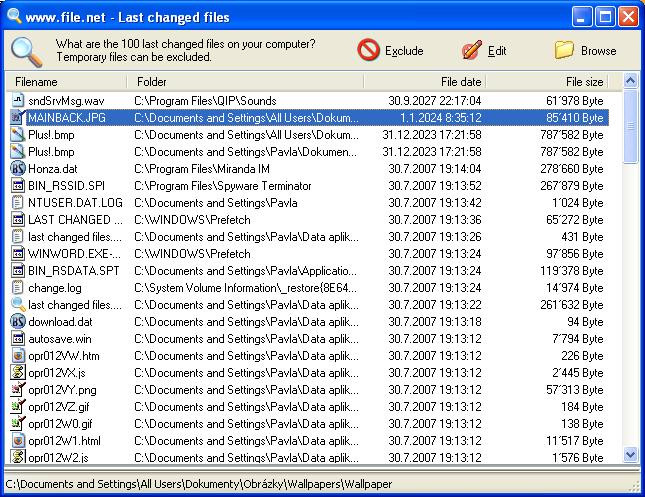Select the Honza.dat file name
The height and width of the screenshot is (497, 645).
pos(53,169)
